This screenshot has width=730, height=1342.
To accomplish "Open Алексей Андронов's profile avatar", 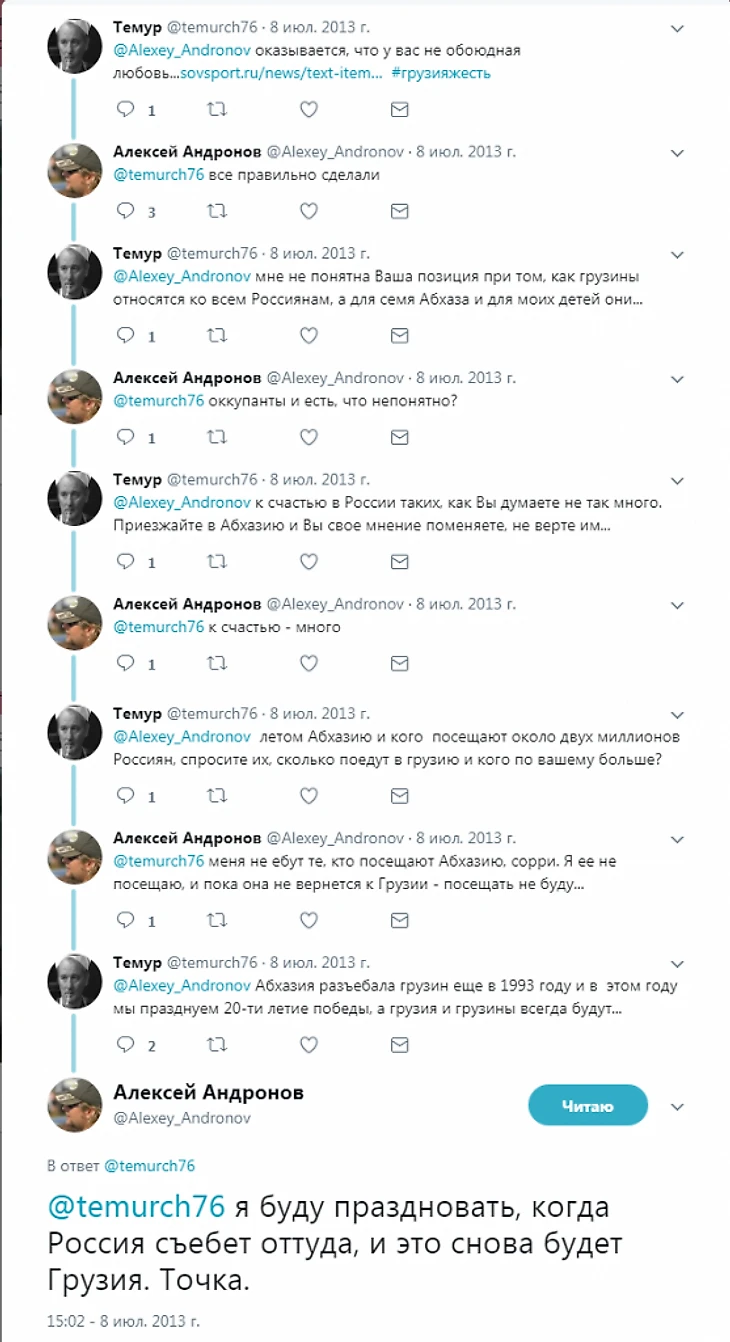I will (x=74, y=1105).
